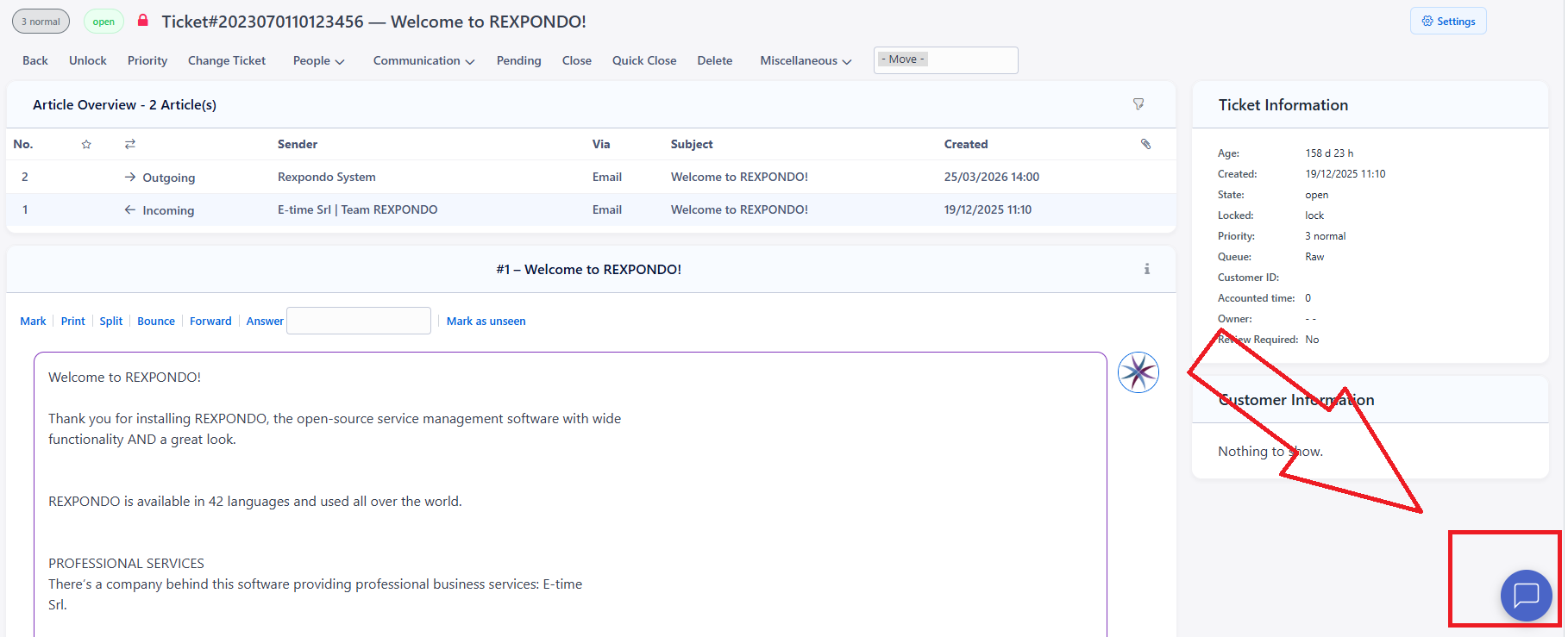1568x637 pixels.
Task: Open the chat bubble widget
Action: point(1526,595)
